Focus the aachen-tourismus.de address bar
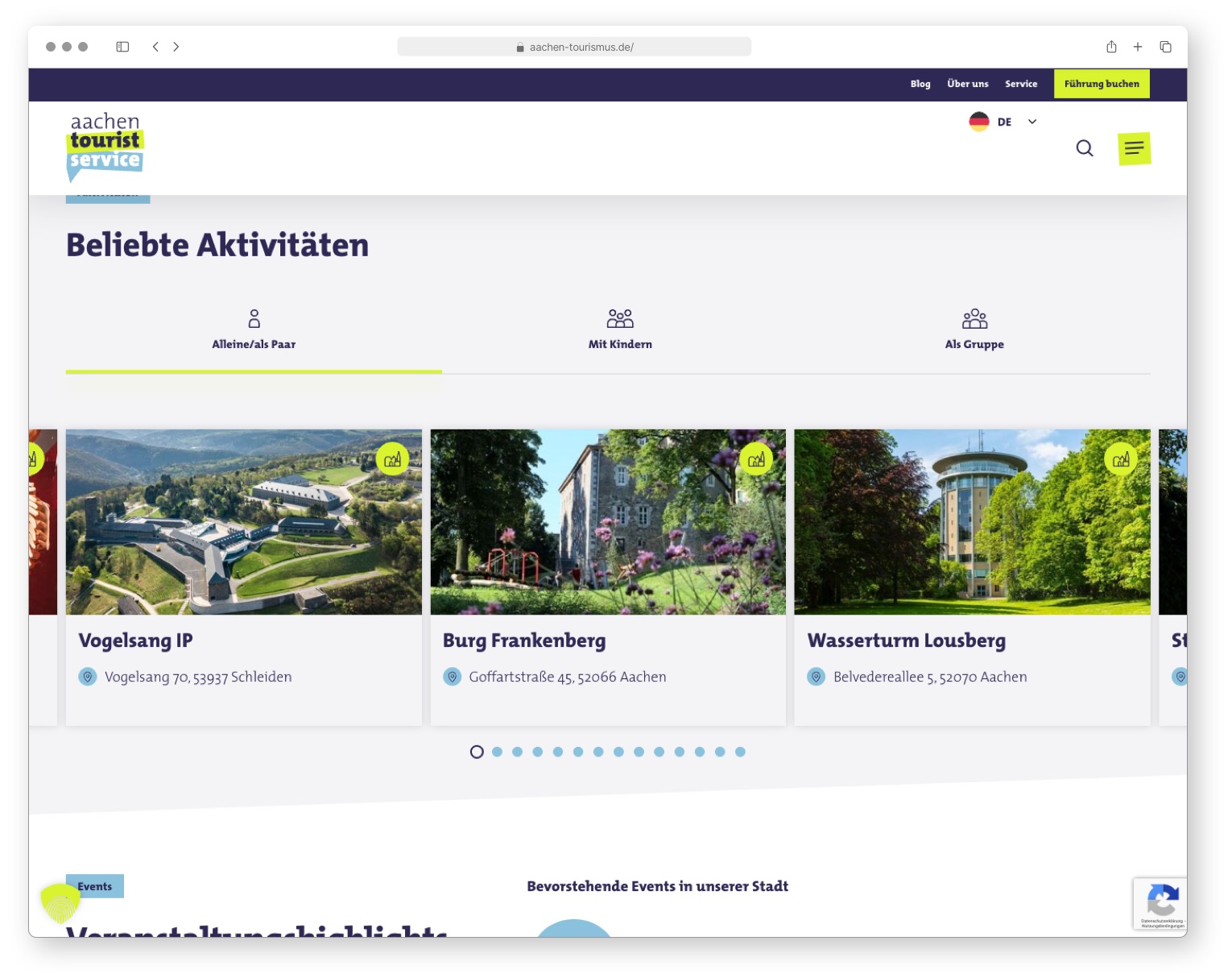The width and height of the screenshot is (1232, 974). (574, 47)
